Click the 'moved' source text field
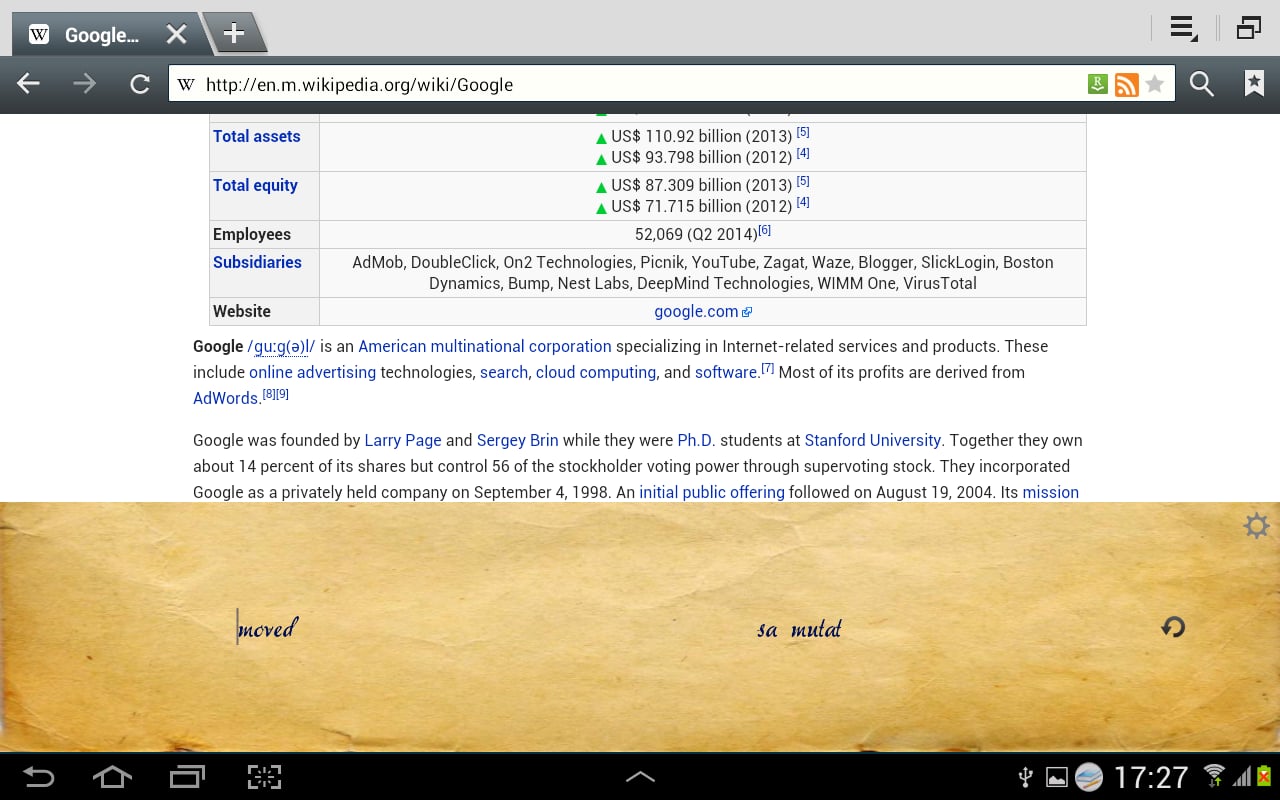This screenshot has height=800, width=1280. [267, 629]
